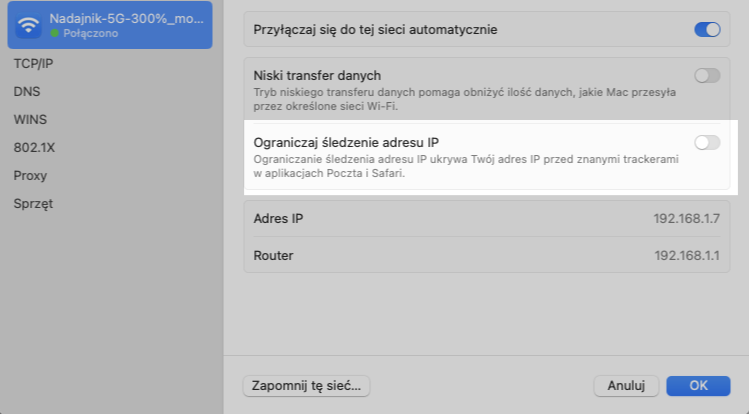Click the Ograniczaj śledzenie adresu IP label
Image resolution: width=749 pixels, height=414 pixels.
point(346,142)
